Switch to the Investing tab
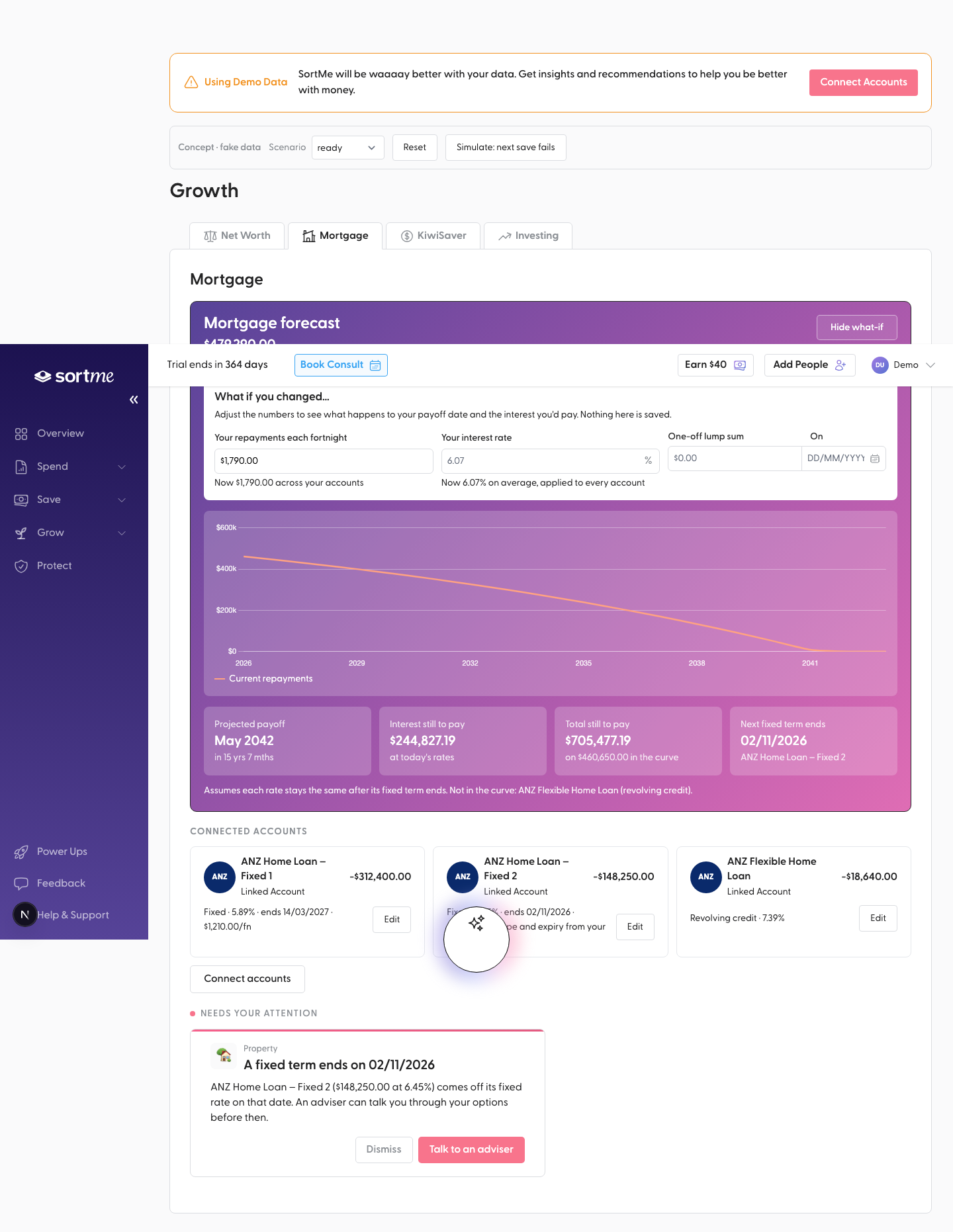953x1232 pixels. tap(528, 236)
